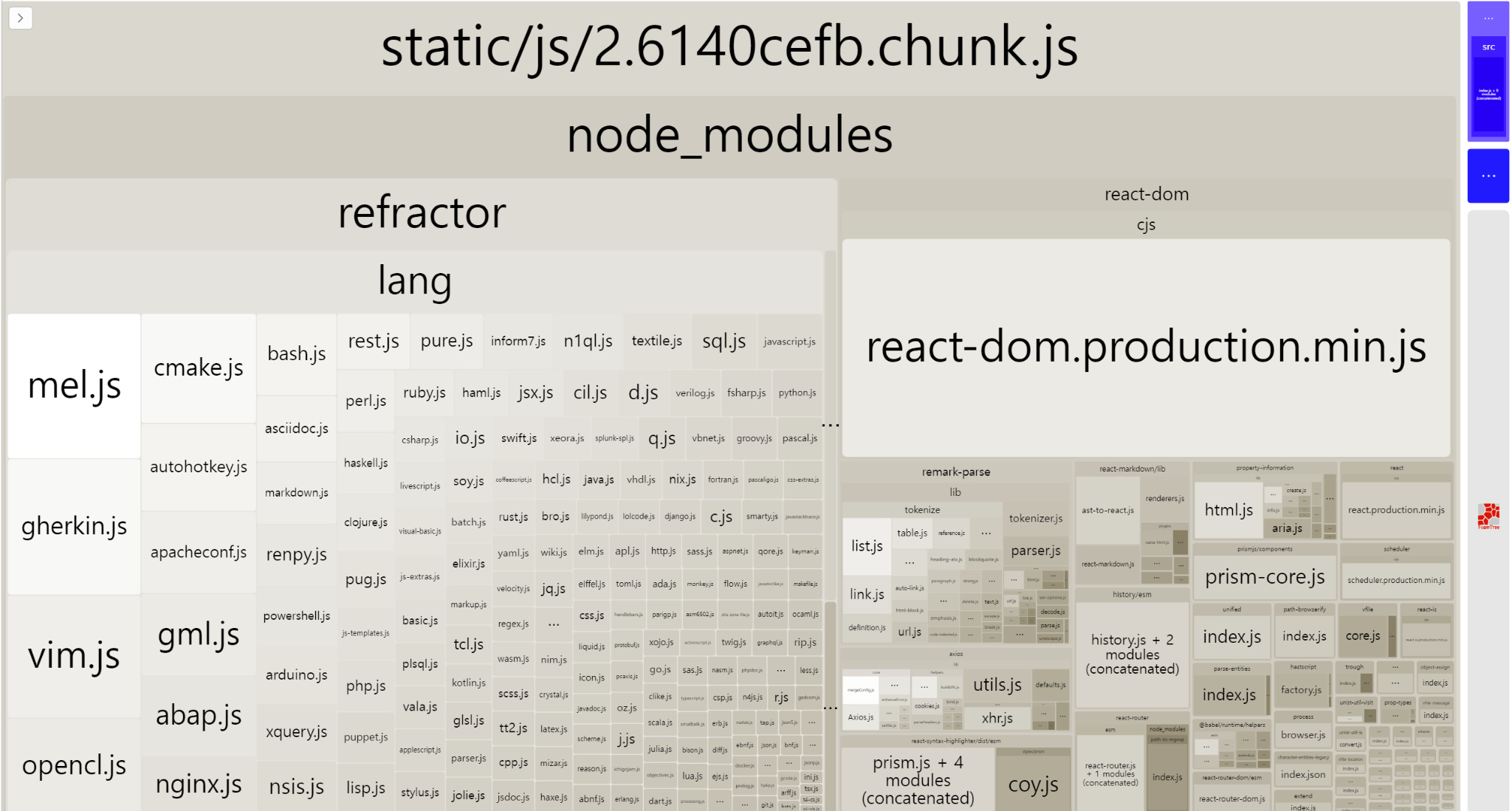The image size is (1512, 811).
Task: Click the php.js cell
Action: (x=366, y=686)
